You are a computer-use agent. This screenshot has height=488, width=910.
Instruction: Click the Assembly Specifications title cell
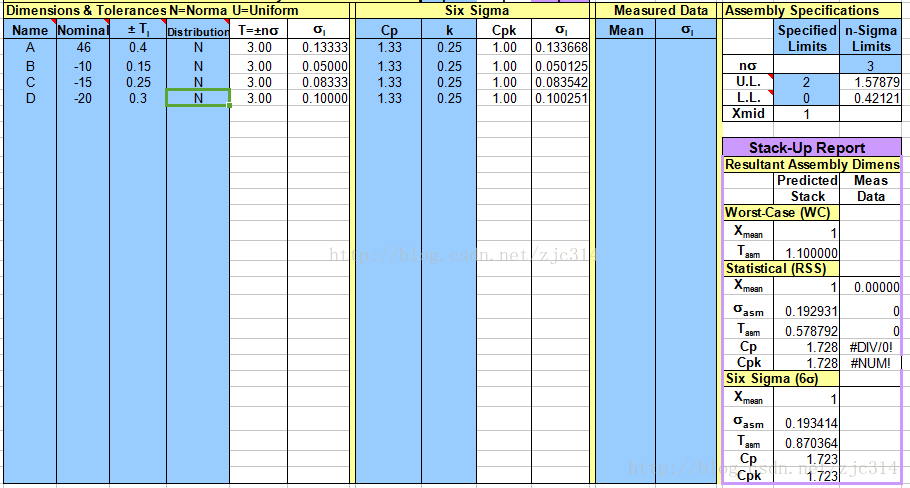tap(812, 10)
